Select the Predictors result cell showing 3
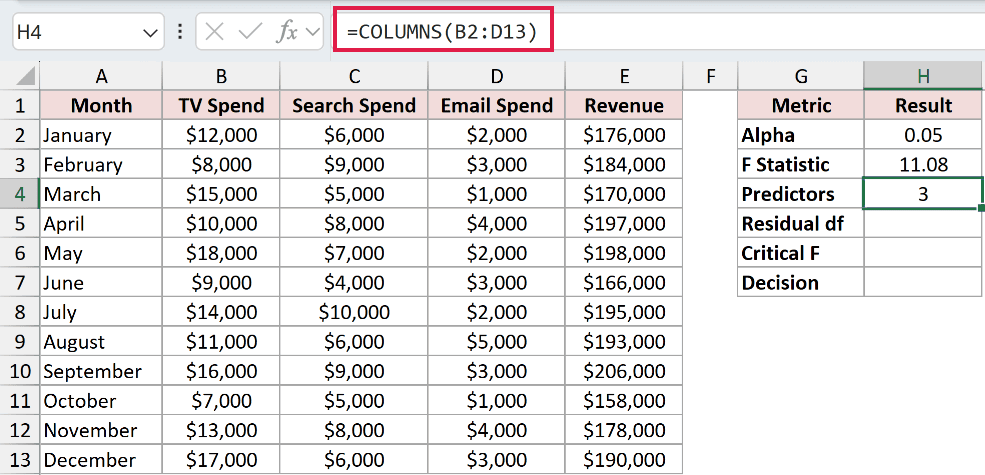 [x=923, y=194]
